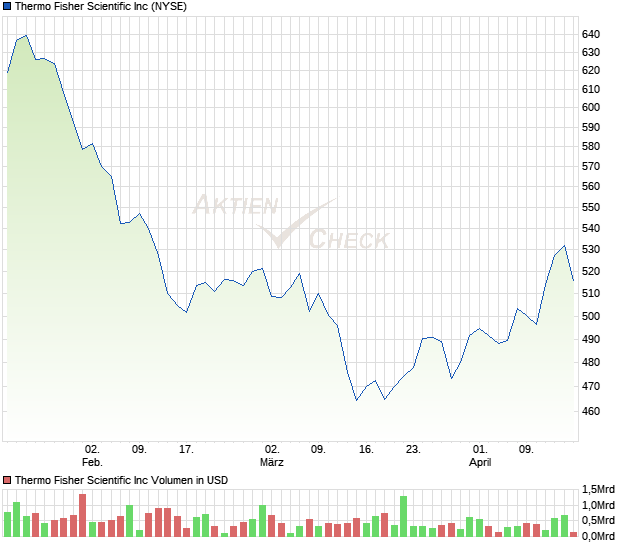Click the tallest red volume bar before 02. Feb.

pos(83,515)
